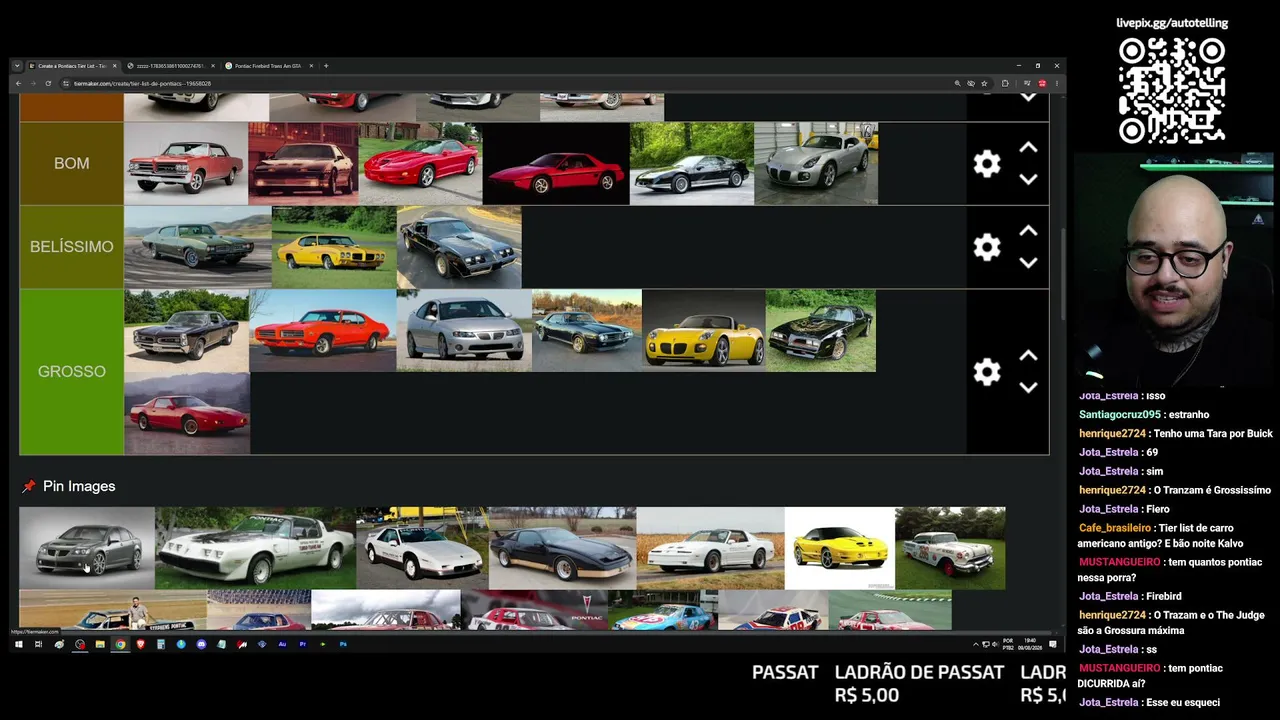Select the yellow GTO Judge in BELÍSSIMO tier
This screenshot has height=720, width=1280.
coord(334,247)
